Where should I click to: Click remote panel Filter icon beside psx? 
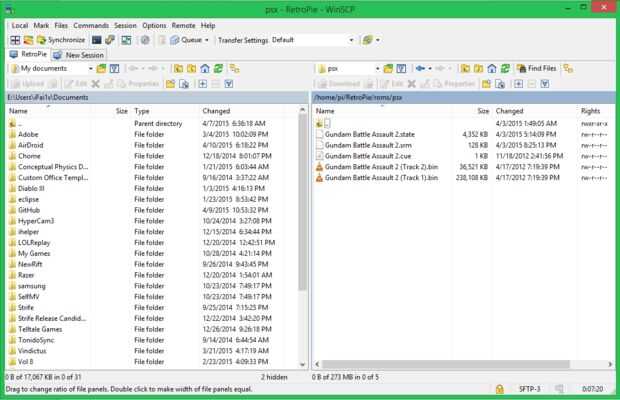(401, 68)
